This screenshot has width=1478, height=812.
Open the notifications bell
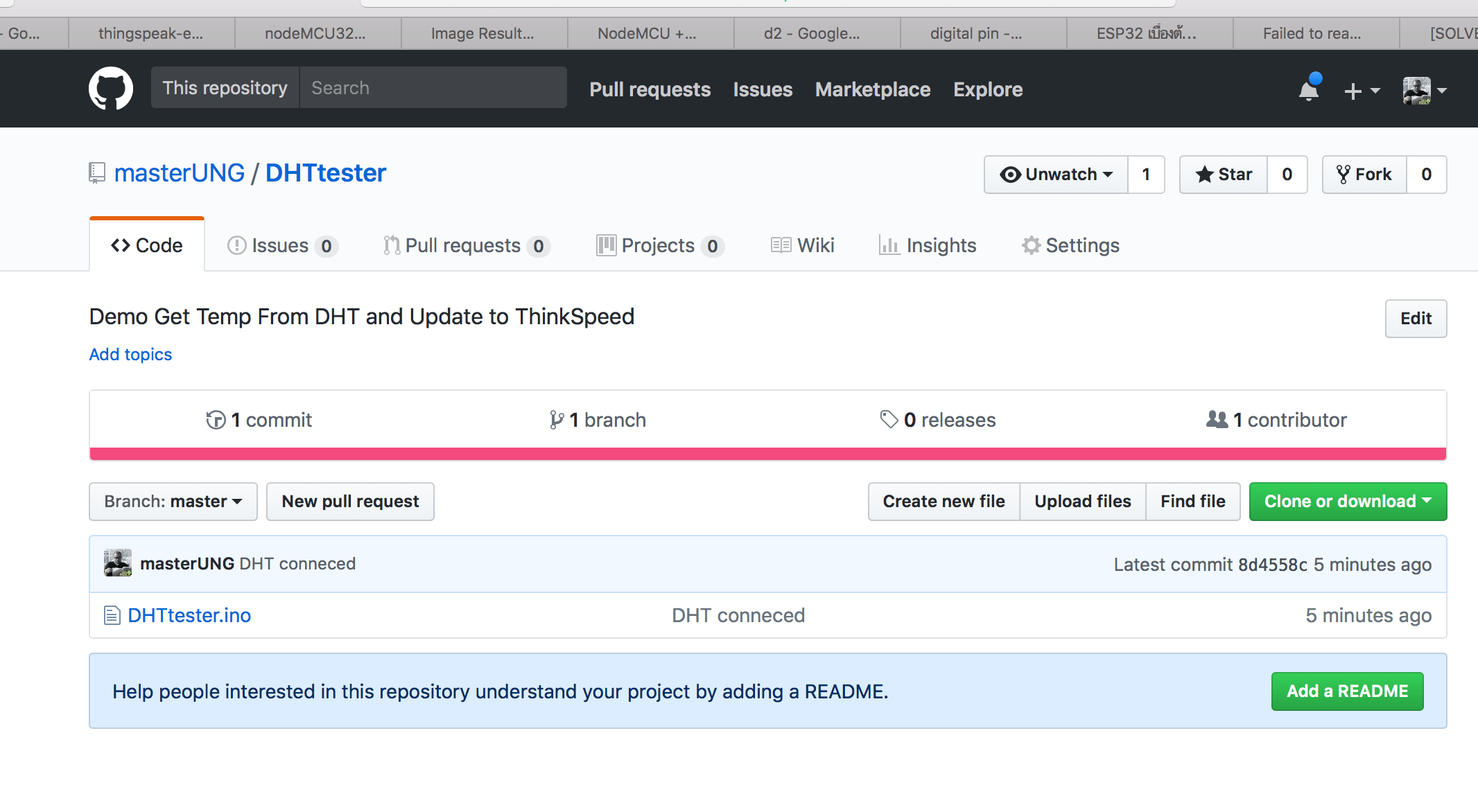(1309, 89)
